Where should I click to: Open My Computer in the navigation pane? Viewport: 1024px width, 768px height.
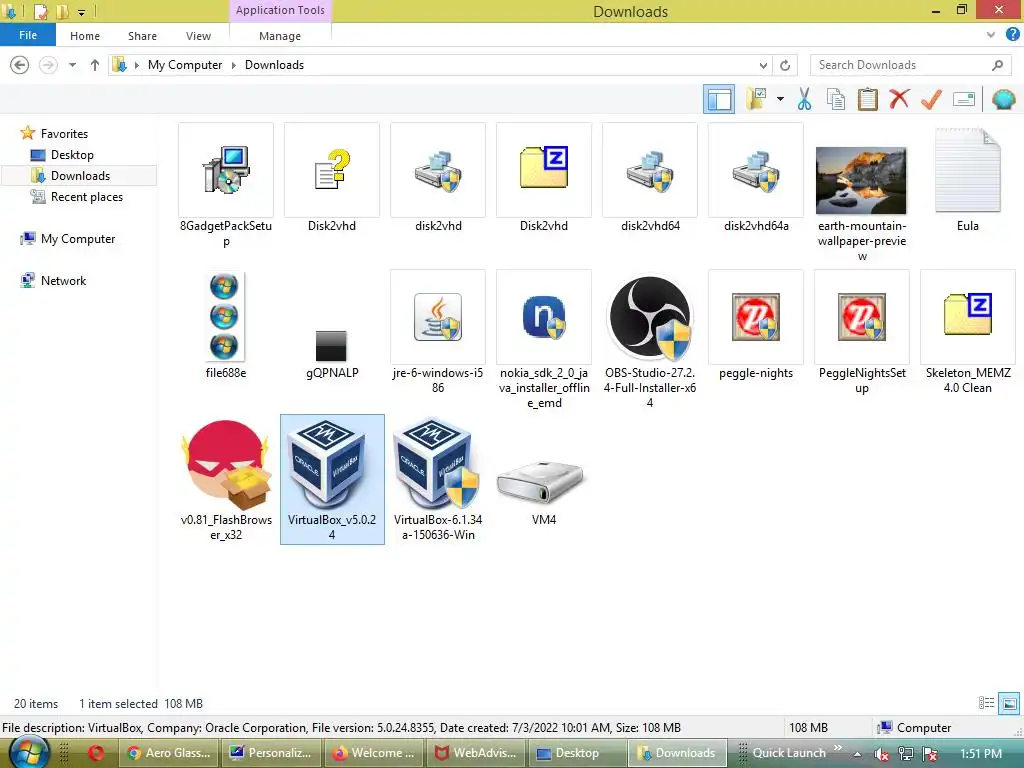pos(78,239)
